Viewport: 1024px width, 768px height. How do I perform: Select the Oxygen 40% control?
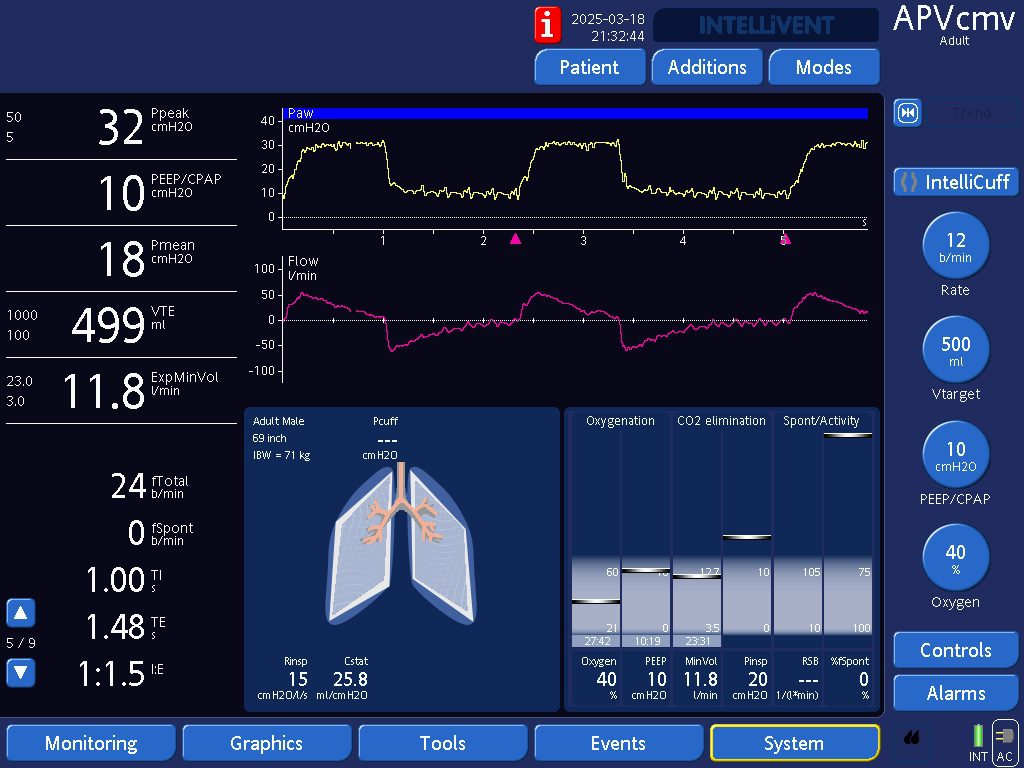[955, 558]
